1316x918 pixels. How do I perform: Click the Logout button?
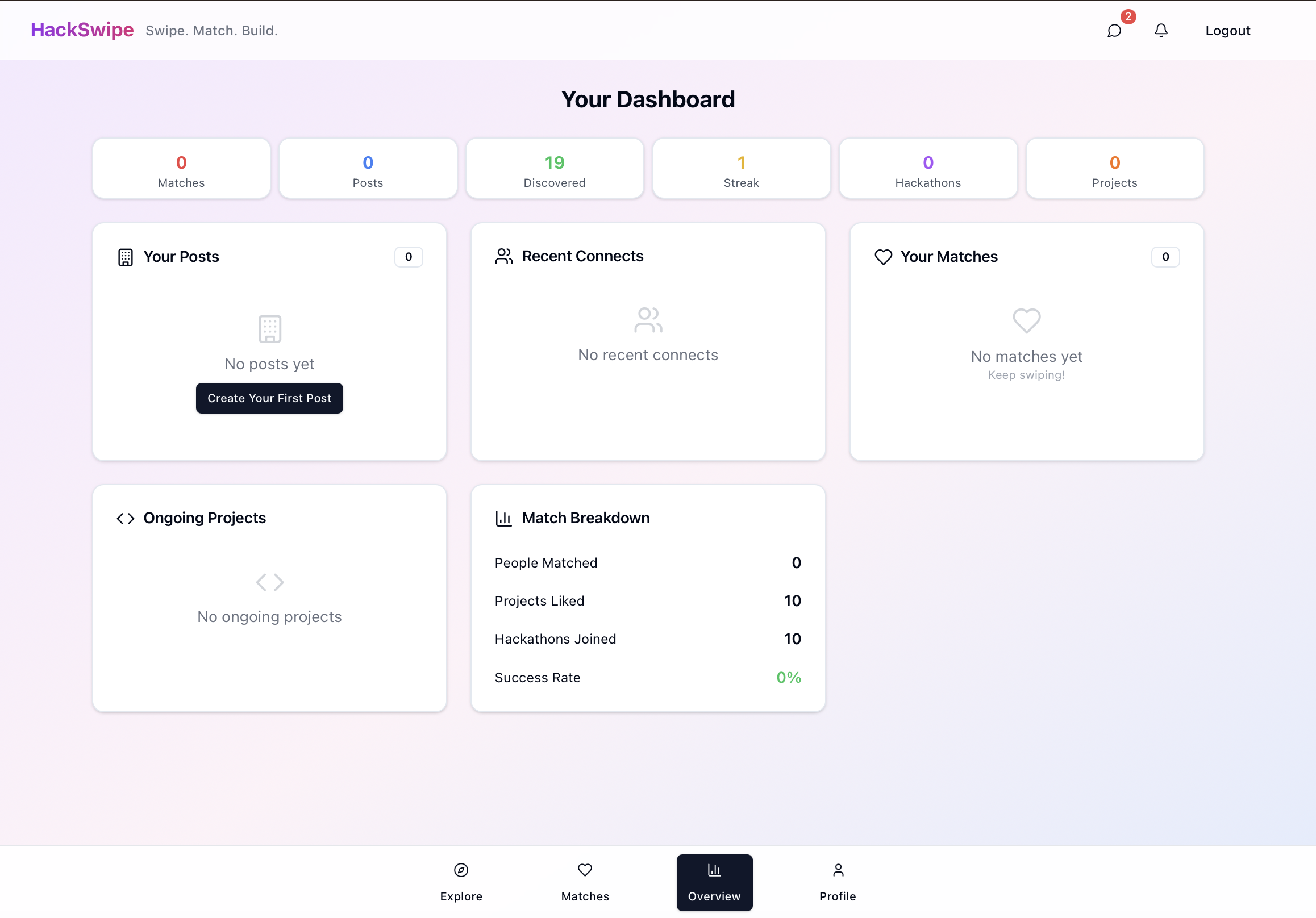tap(1227, 30)
